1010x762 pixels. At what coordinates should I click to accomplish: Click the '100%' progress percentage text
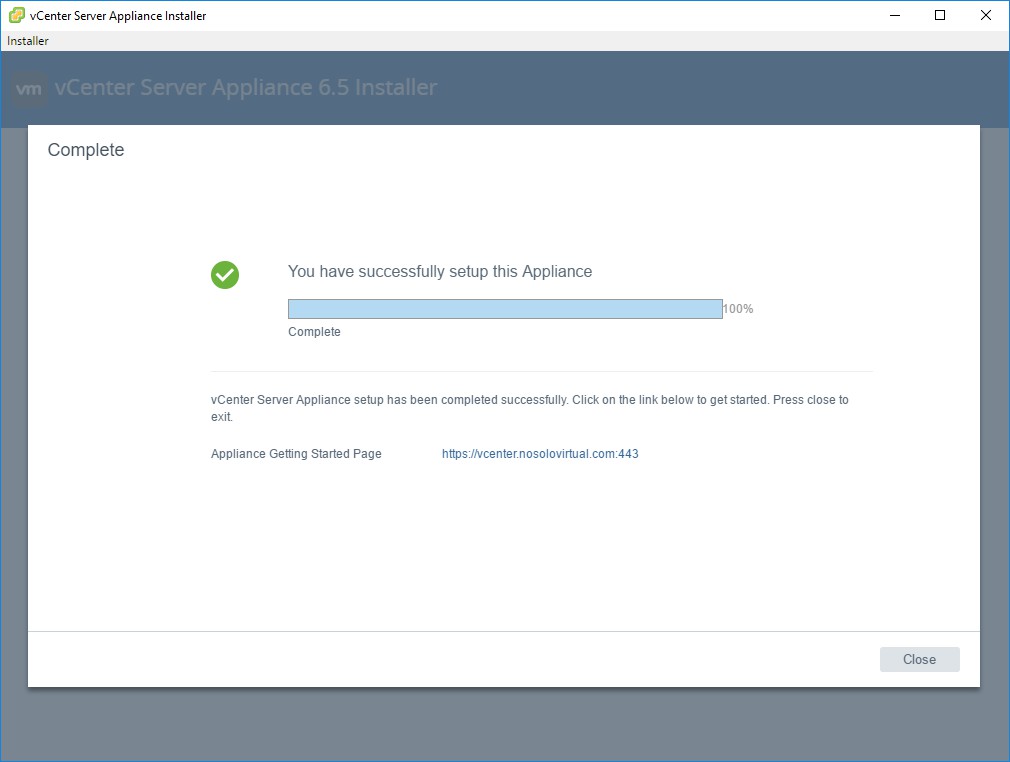tap(738, 309)
